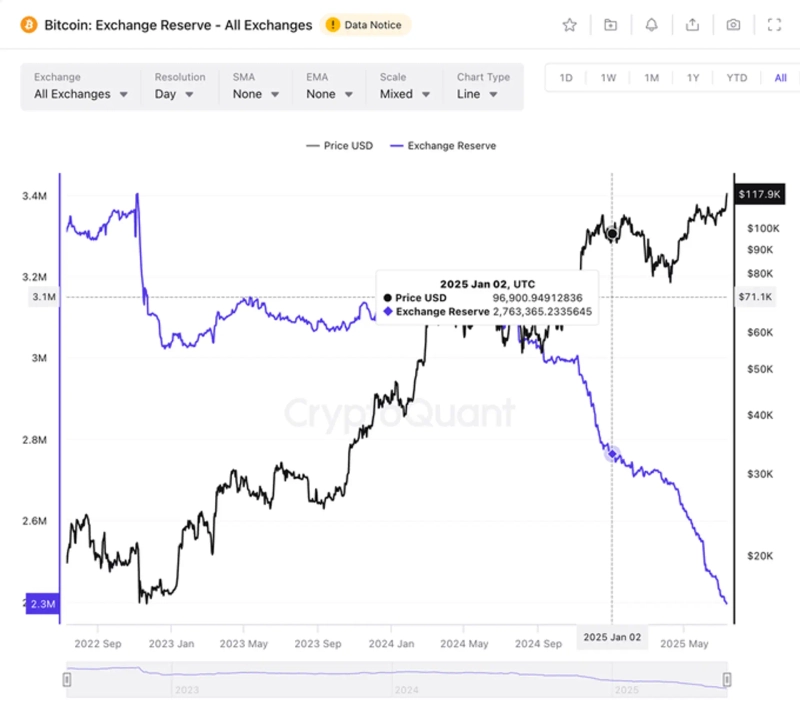
Task: Enter fullscreen mode via expand icon
Action: coord(774,25)
